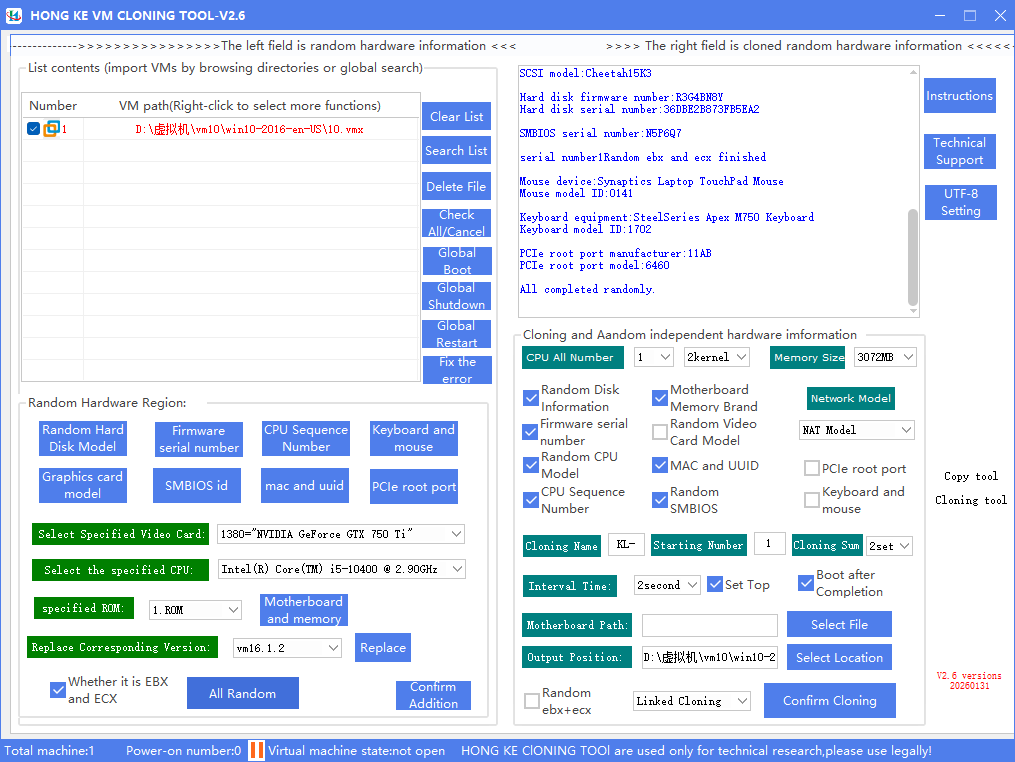
Task: Select the Cloning tool label
Action: 970,500
